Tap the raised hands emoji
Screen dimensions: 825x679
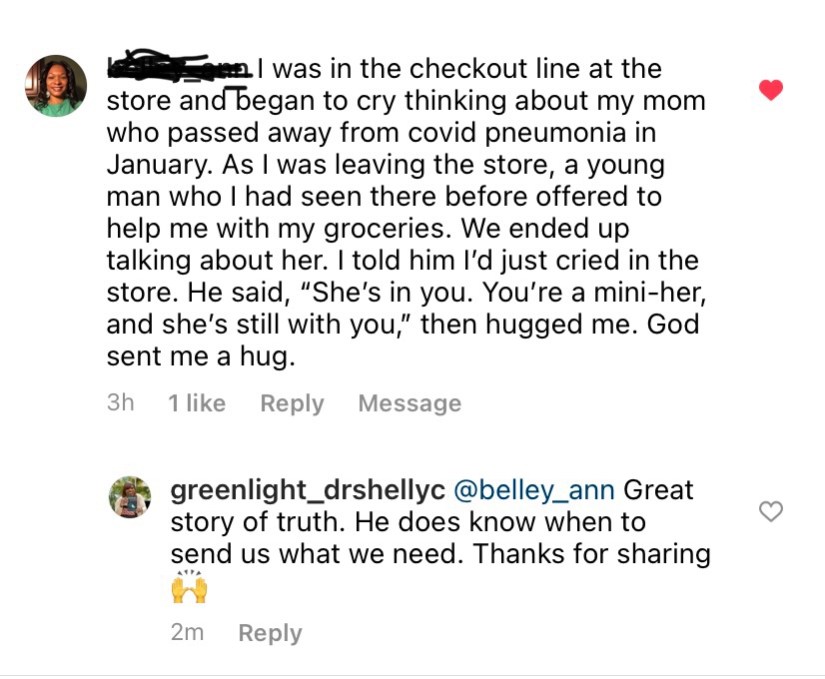click(x=189, y=586)
